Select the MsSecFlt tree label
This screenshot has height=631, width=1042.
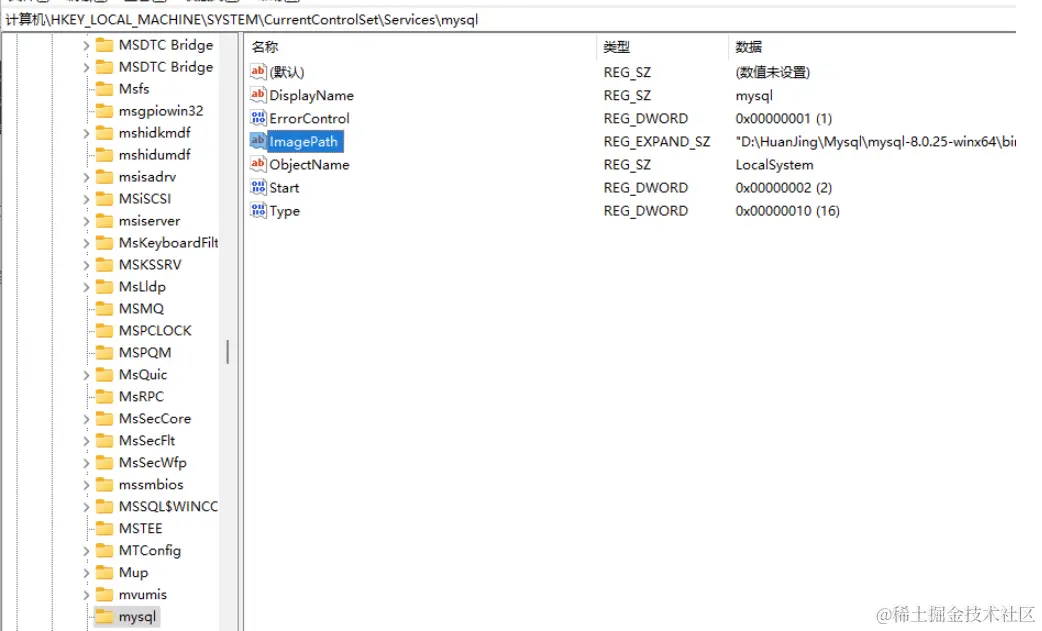tap(147, 440)
